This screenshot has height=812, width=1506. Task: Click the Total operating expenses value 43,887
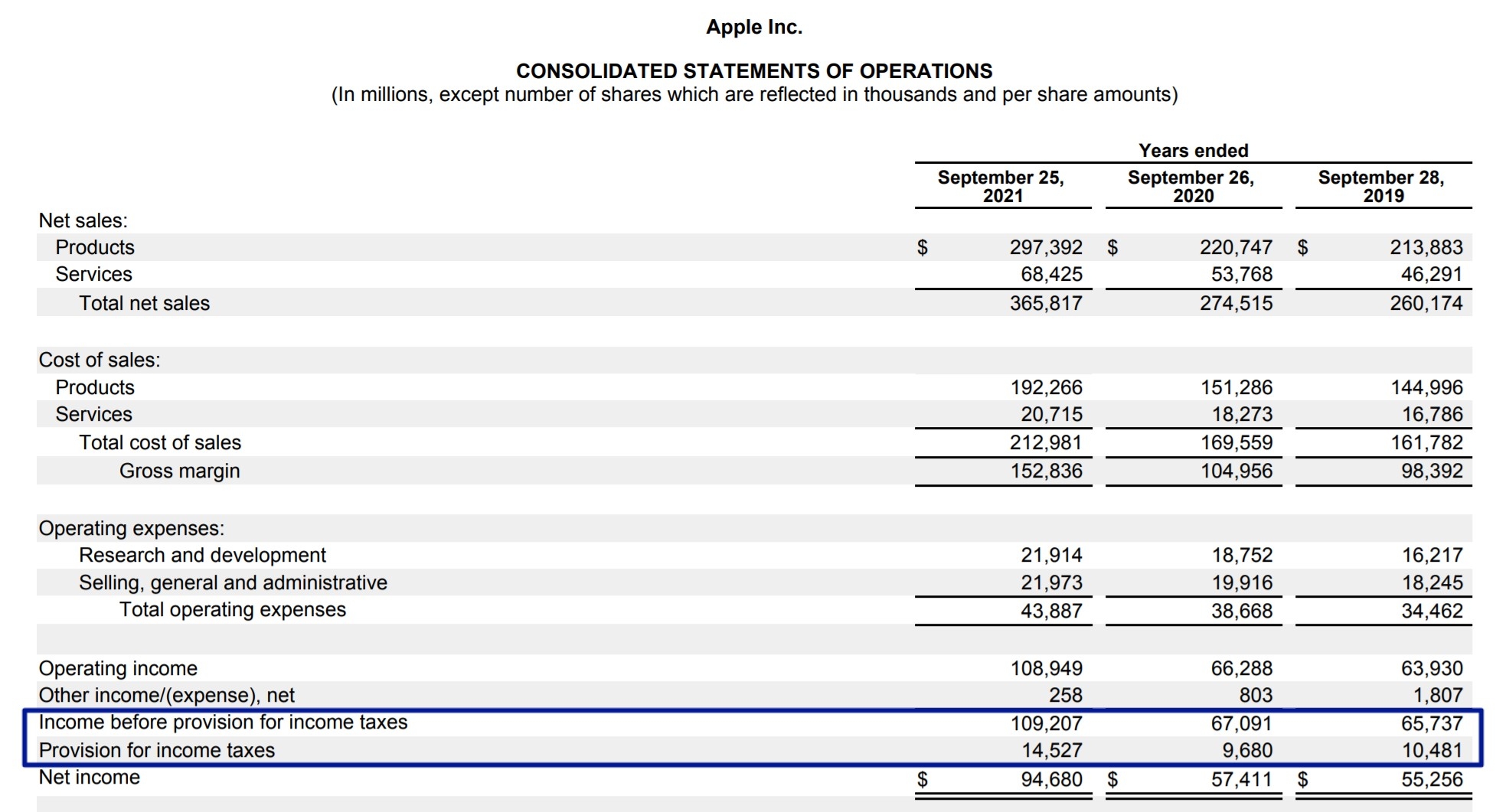1054,610
